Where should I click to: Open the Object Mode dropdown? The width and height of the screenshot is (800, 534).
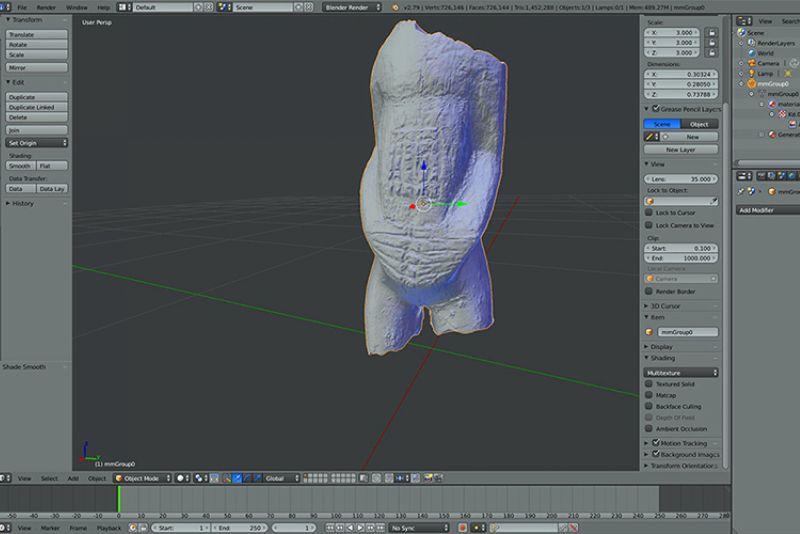click(x=142, y=478)
